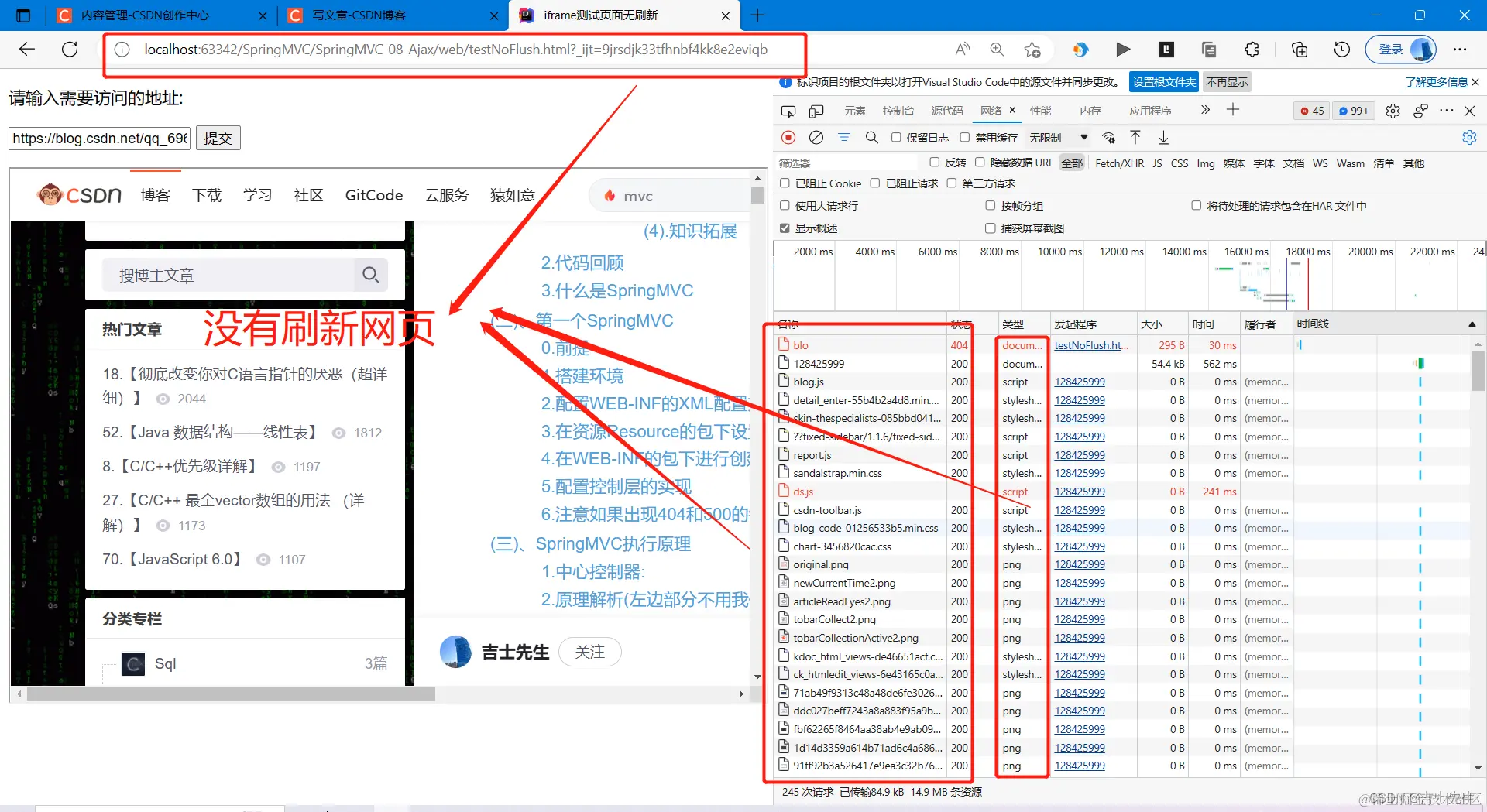The image size is (1487, 812).
Task: Toggle Hide data URLs checkbox
Action: click(980, 162)
